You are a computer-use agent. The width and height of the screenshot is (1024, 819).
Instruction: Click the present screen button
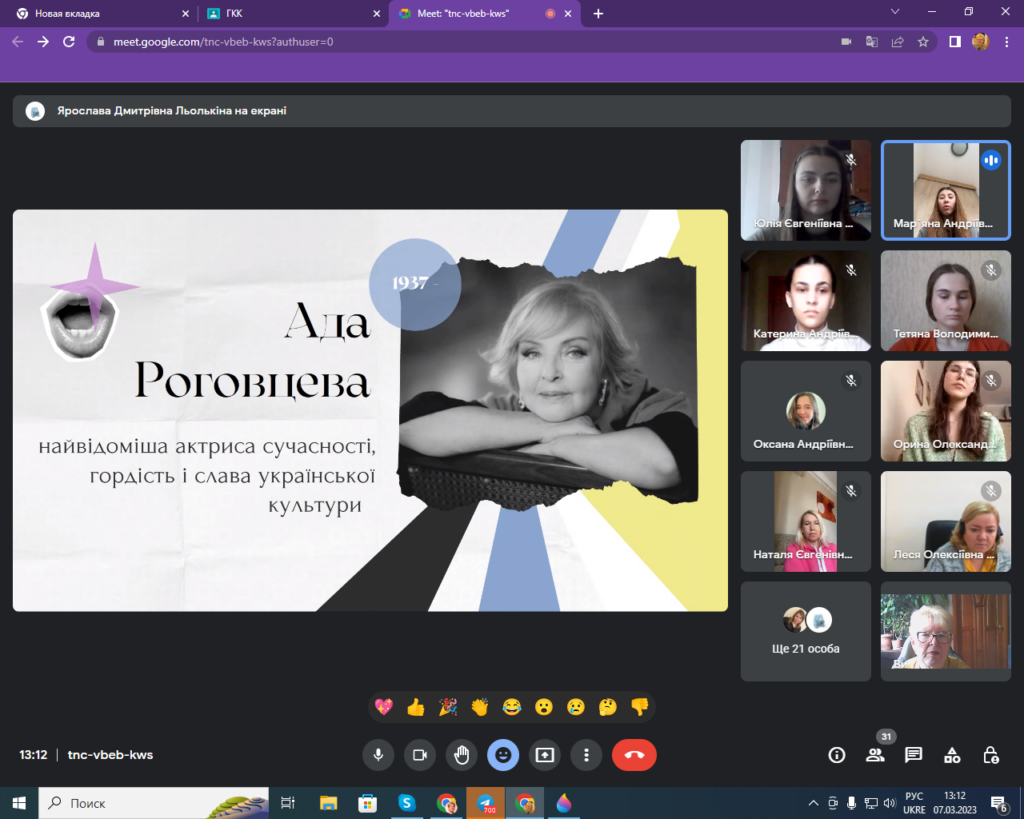(x=544, y=755)
